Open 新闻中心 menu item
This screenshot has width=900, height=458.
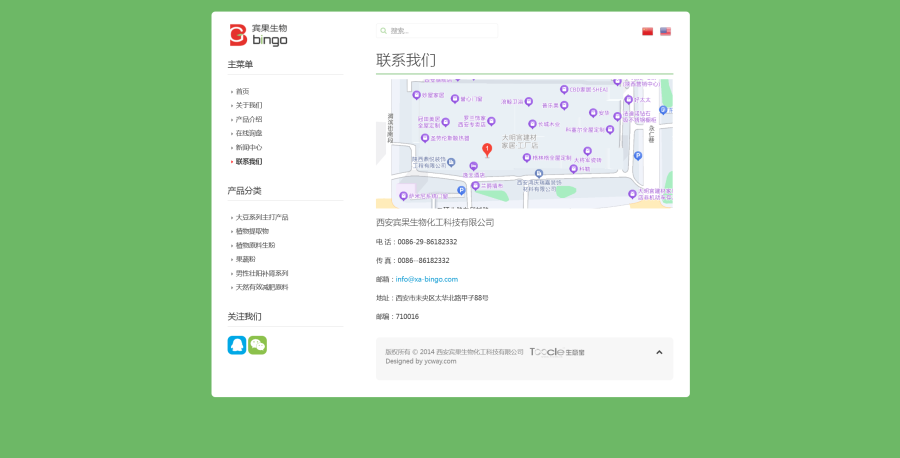[x=249, y=148]
